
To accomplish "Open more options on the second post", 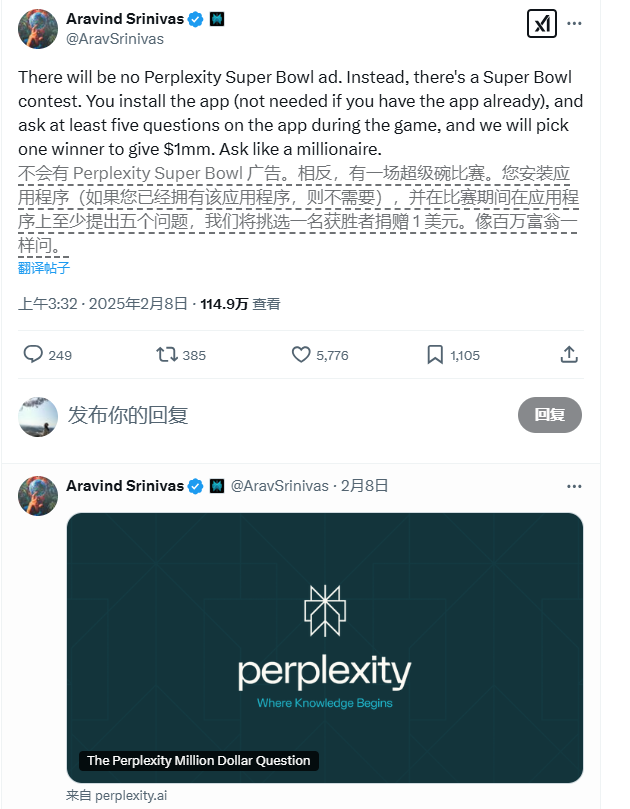I will (574, 486).
